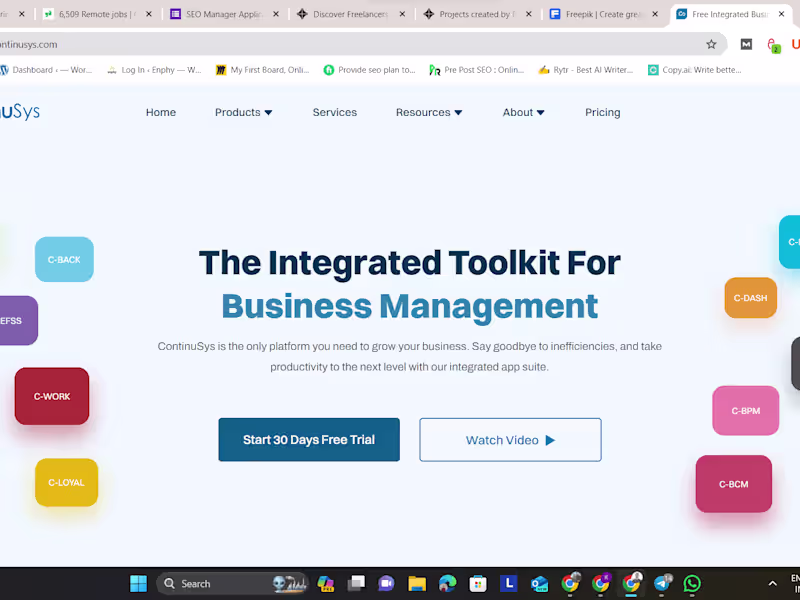Click the Watch Video button
This screenshot has height=600, width=800.
click(x=510, y=439)
